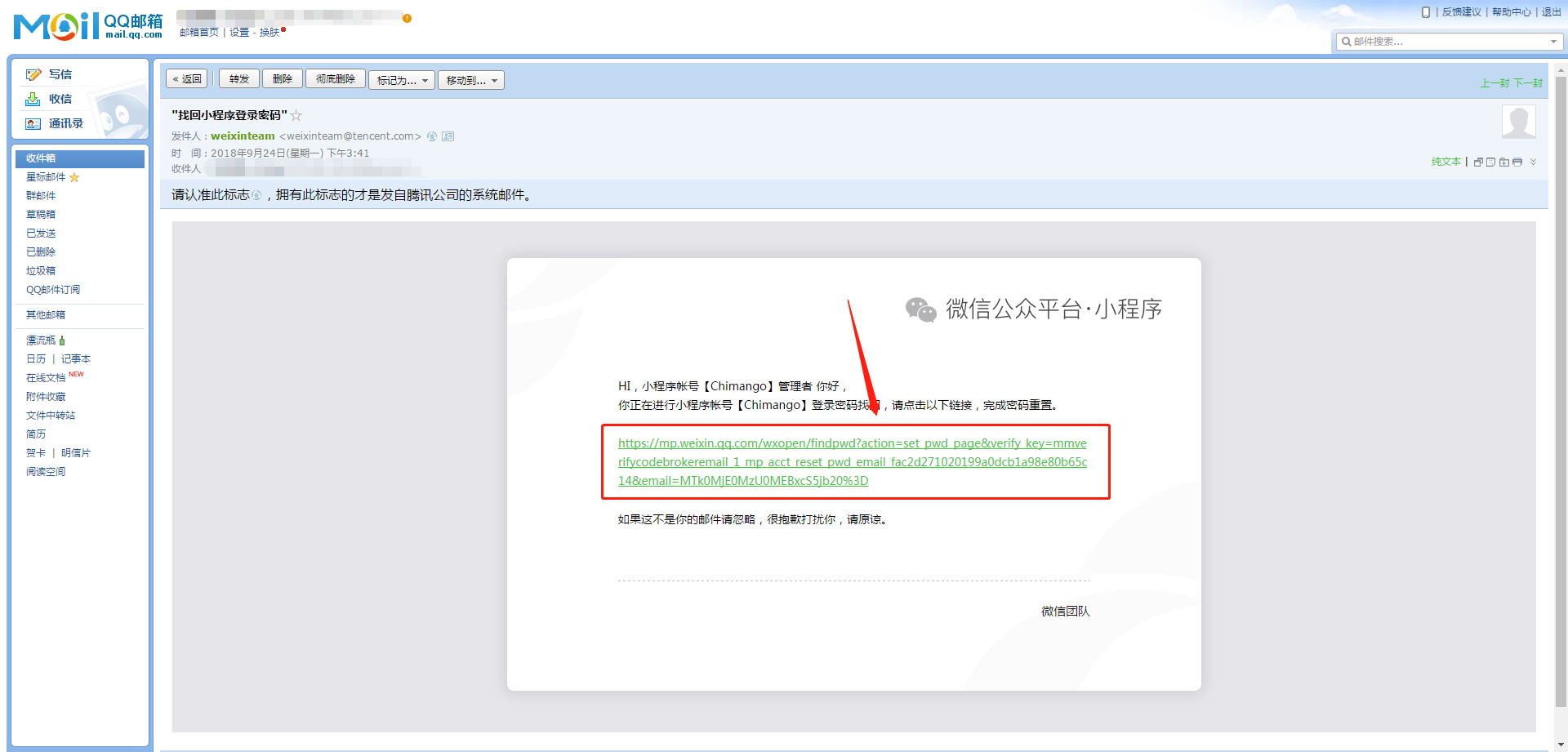Click the green bottle icon beside 漂流瓶
Image resolution: width=1568 pixels, height=752 pixels.
[62, 340]
